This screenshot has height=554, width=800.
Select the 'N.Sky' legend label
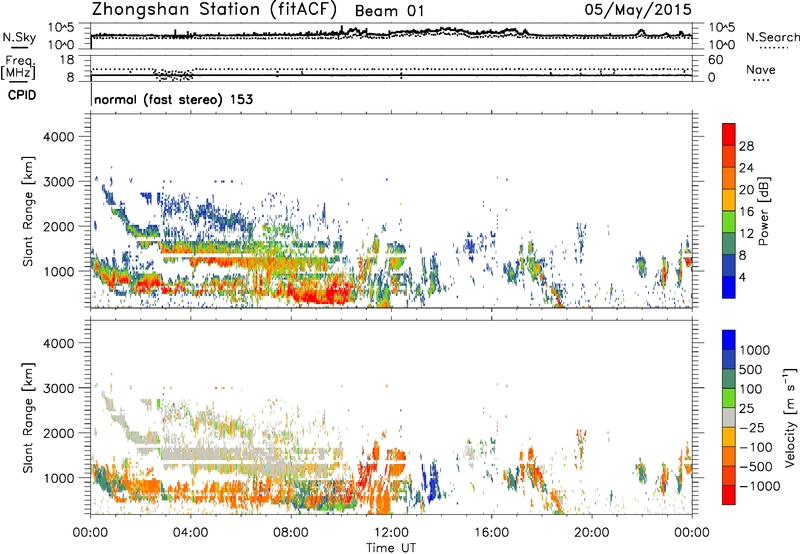tap(19, 37)
